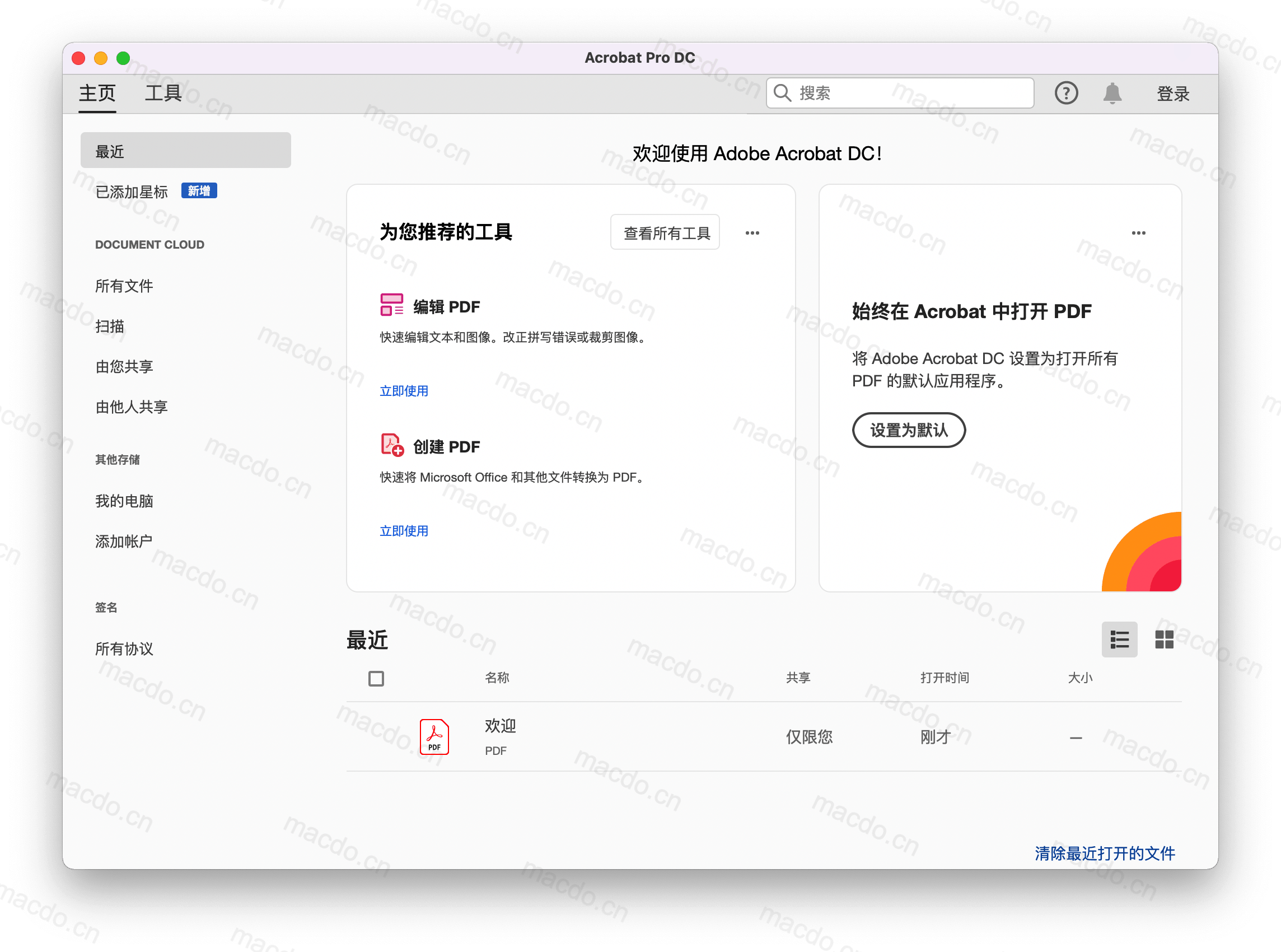1281x952 pixels.
Task: Click inside the 搜索 search field
Action: [x=900, y=93]
